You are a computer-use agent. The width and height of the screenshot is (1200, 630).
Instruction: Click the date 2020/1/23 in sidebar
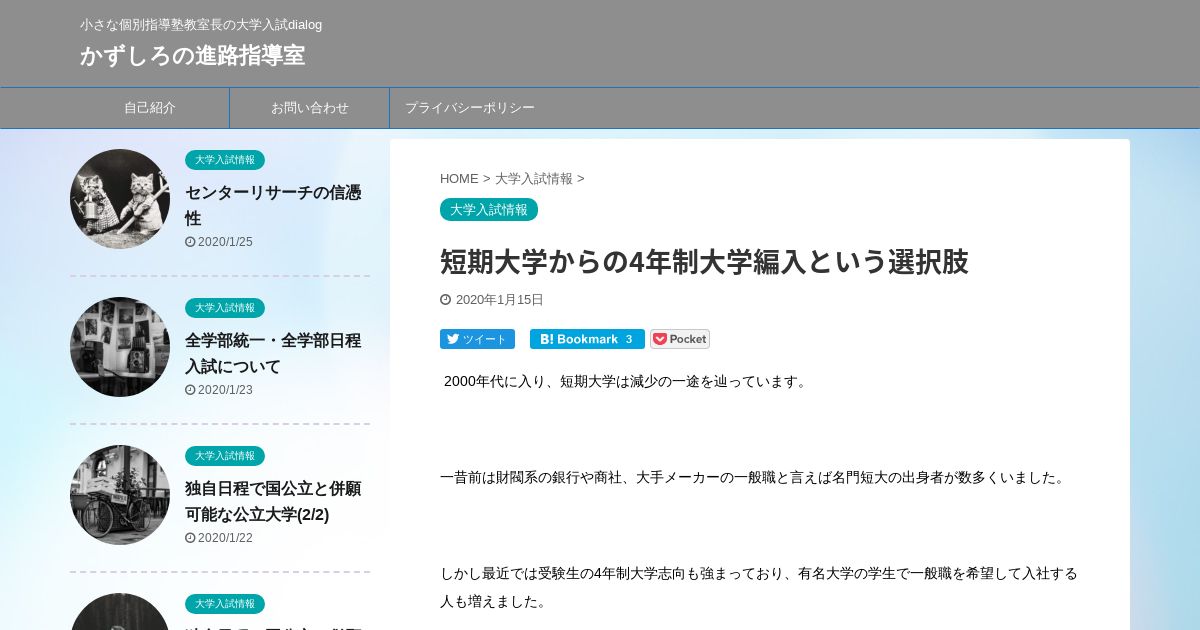225,390
